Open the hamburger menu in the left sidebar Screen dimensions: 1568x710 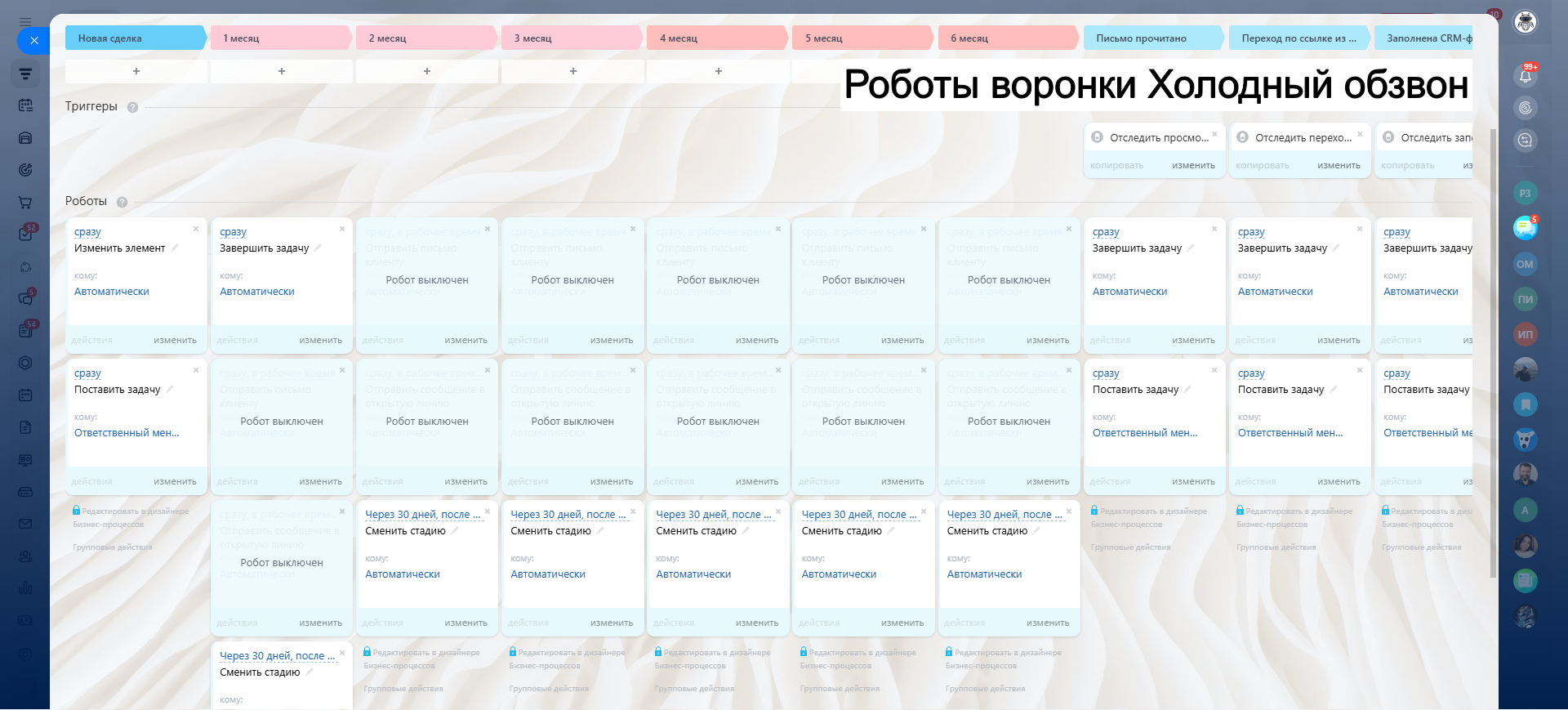[25, 22]
